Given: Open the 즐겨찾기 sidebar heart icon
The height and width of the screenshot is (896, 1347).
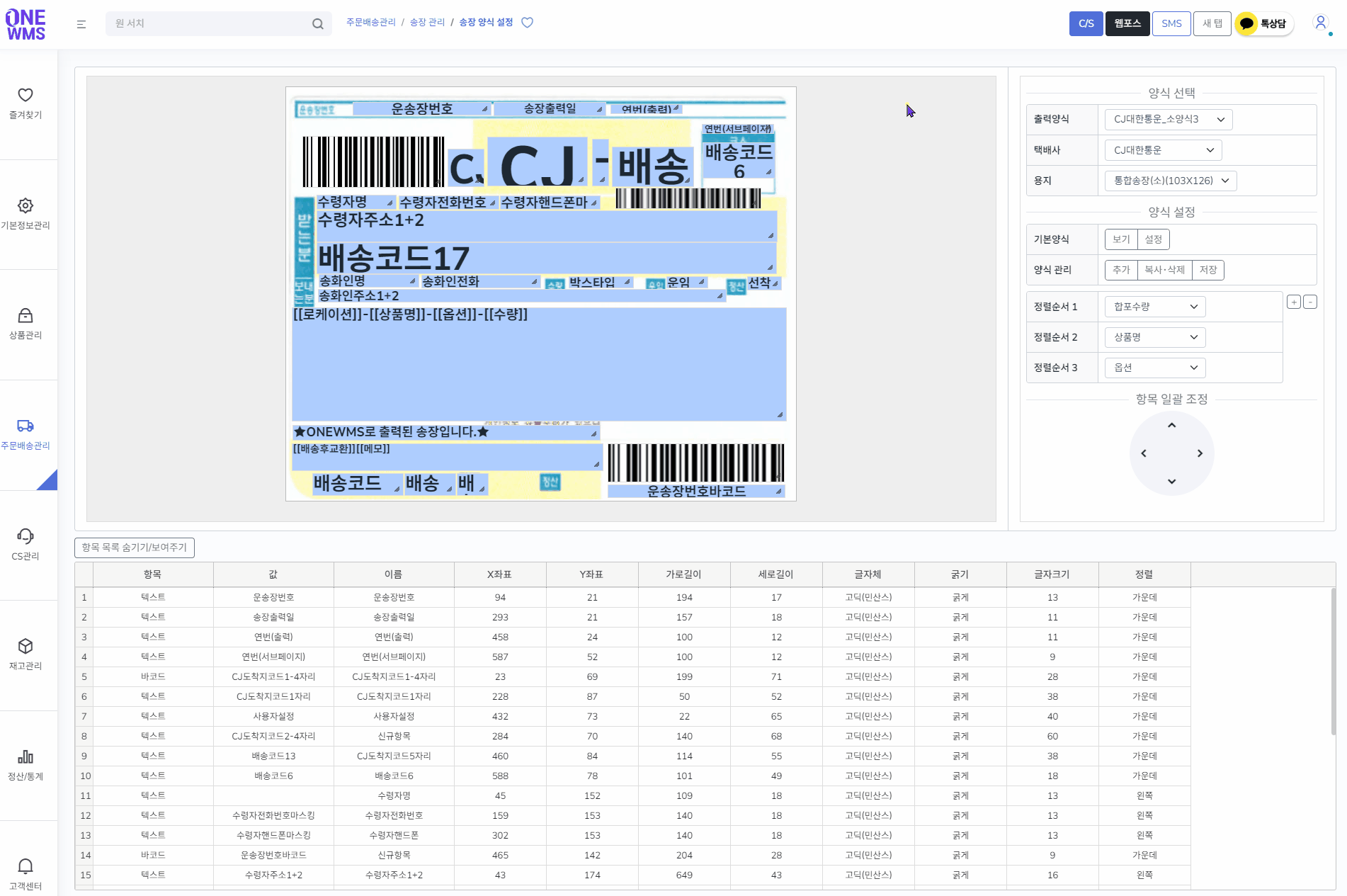Looking at the screenshot, I should click(x=25, y=95).
